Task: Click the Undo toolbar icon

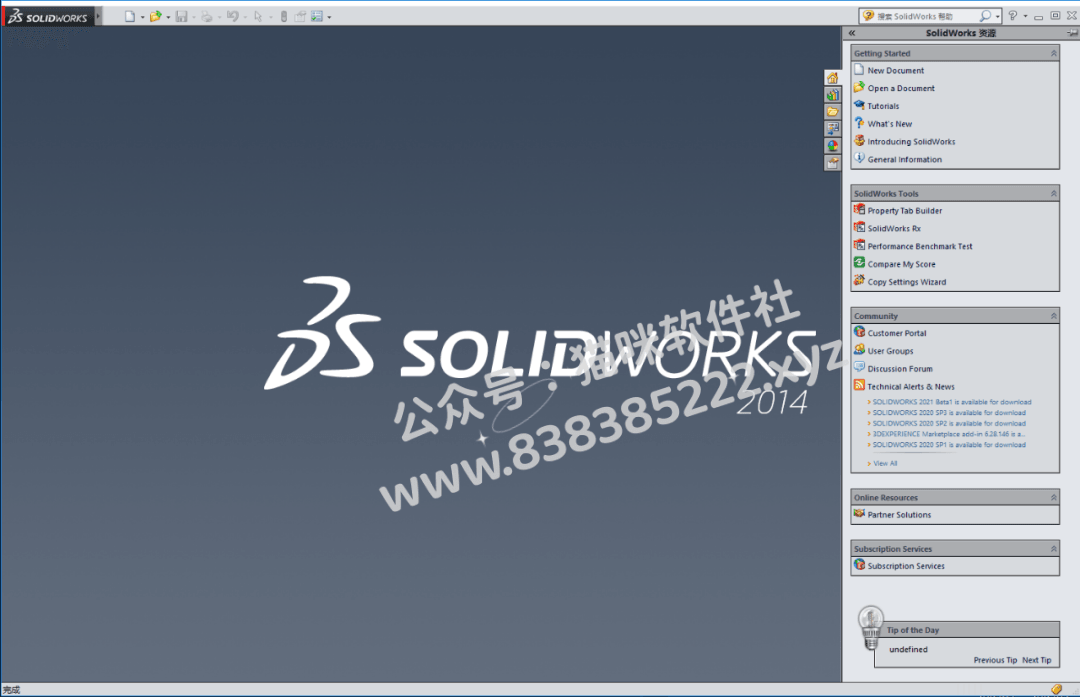Action: point(233,17)
